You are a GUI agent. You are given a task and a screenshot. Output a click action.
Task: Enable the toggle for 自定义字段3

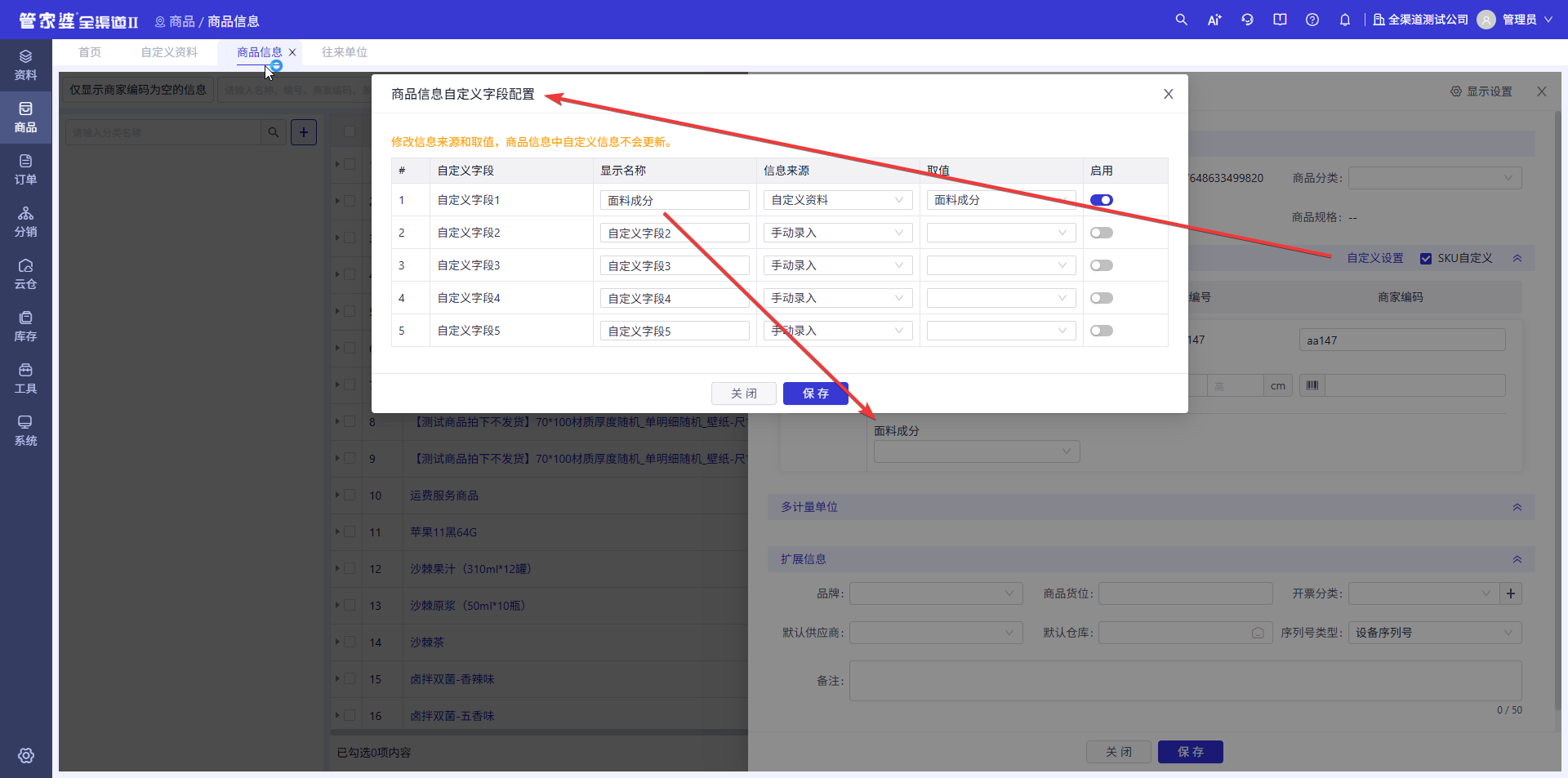(x=1102, y=265)
